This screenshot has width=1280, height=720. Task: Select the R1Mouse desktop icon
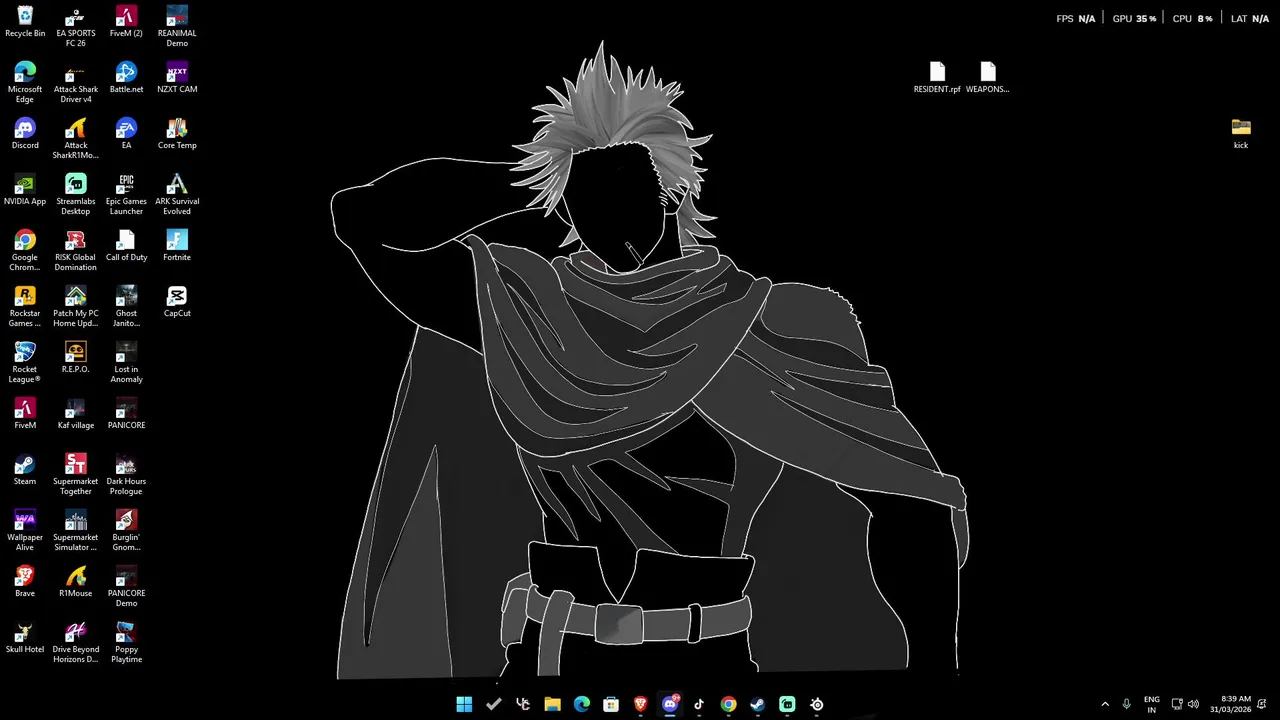[76, 582]
